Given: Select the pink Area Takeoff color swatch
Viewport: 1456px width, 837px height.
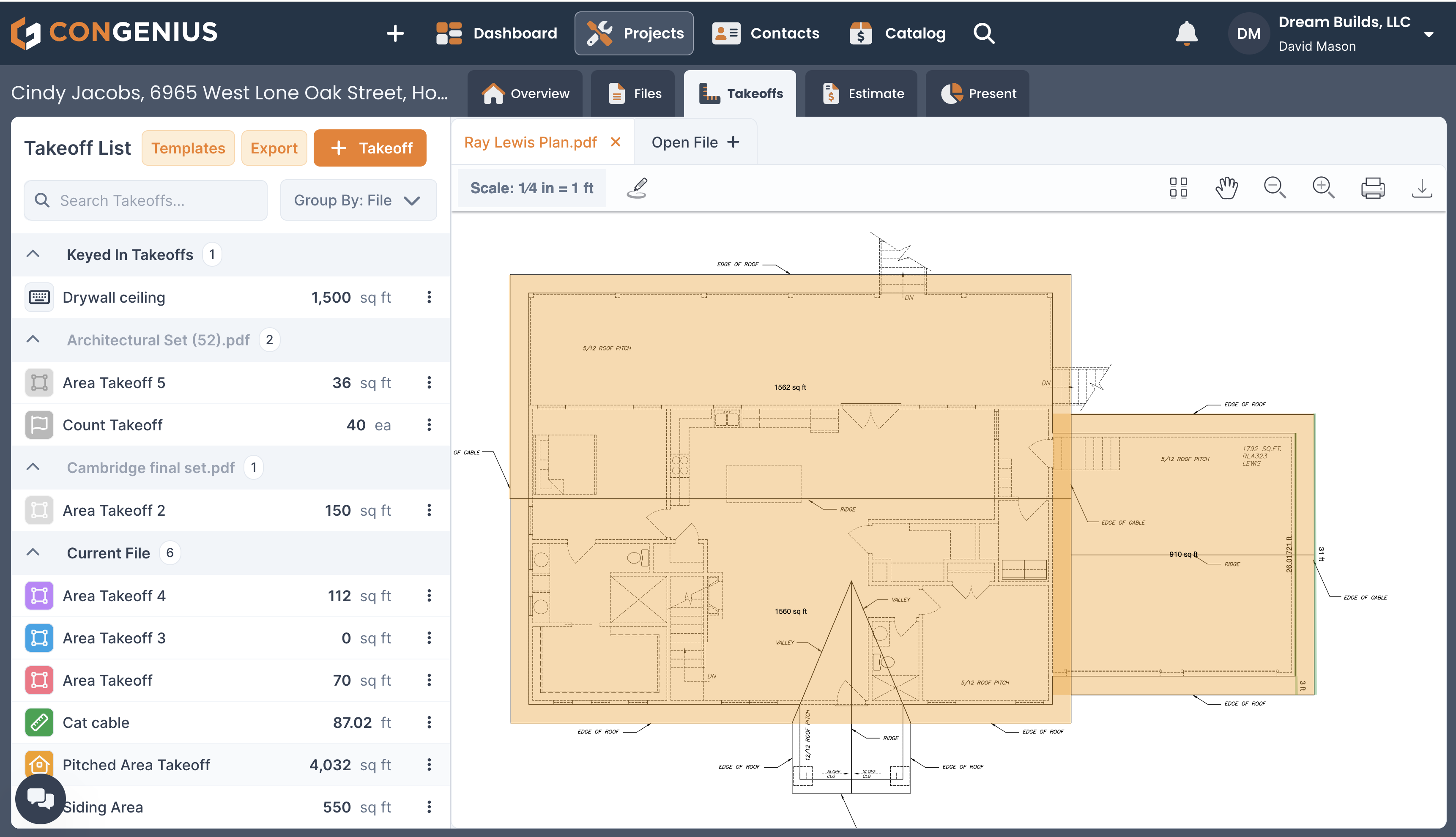Looking at the screenshot, I should tap(38, 680).
